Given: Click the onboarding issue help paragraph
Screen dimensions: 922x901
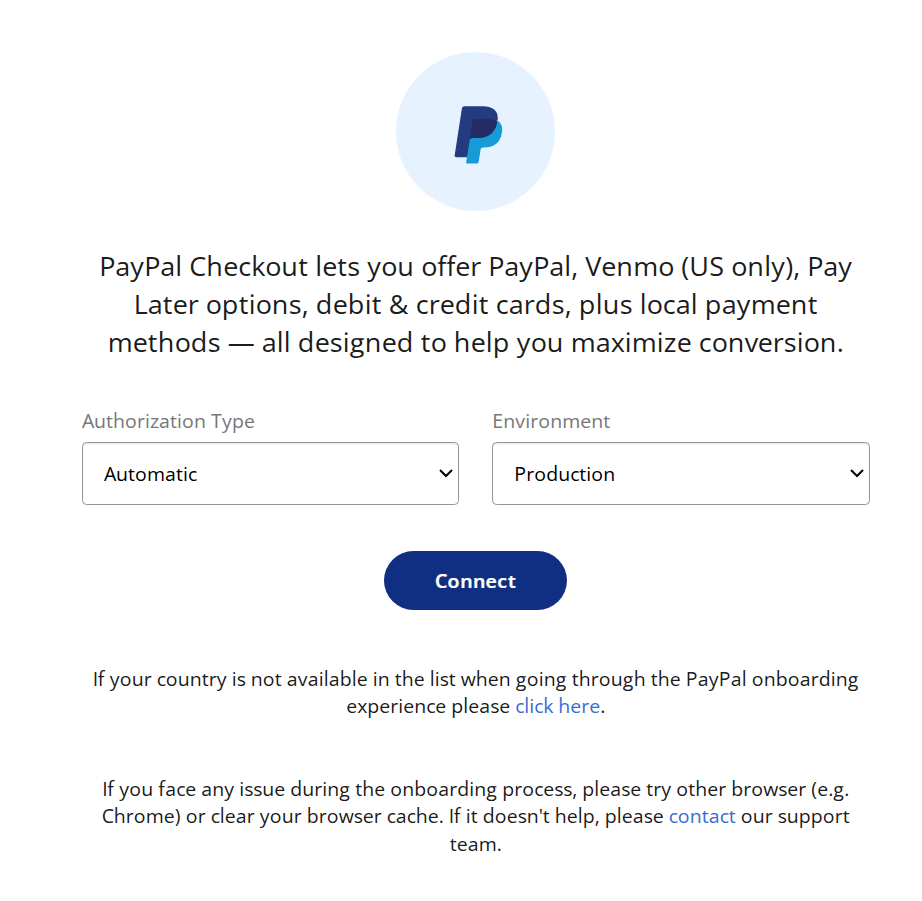Looking at the screenshot, I should click(x=476, y=816).
